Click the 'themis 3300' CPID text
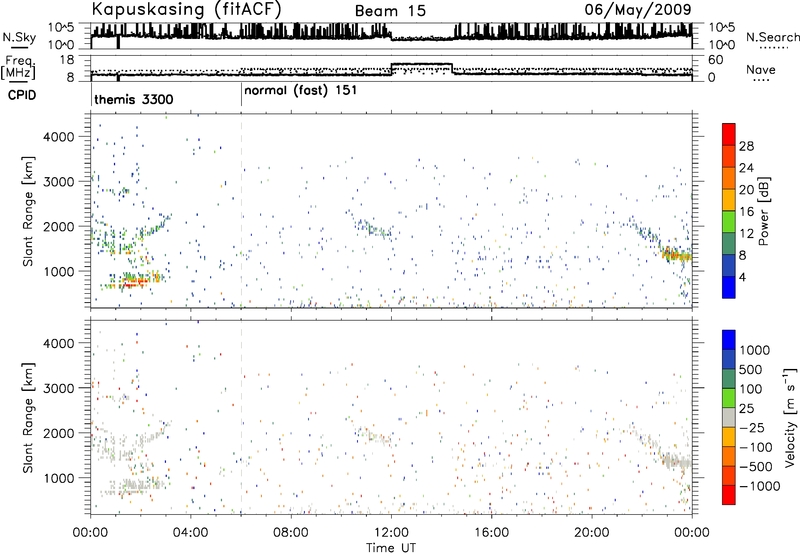Screen dimensions: 800x554 pos(134,99)
